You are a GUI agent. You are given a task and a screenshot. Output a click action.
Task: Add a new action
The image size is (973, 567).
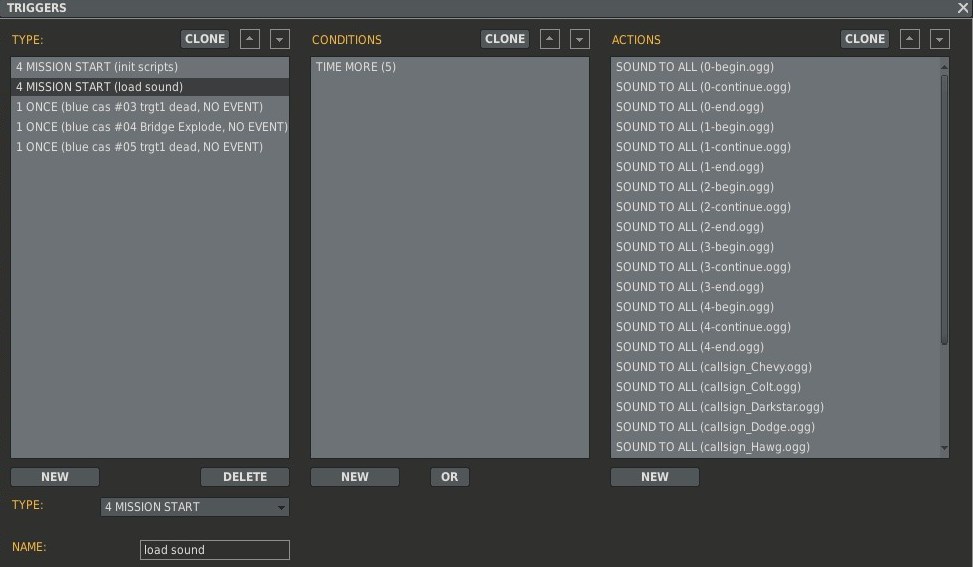[x=655, y=476]
